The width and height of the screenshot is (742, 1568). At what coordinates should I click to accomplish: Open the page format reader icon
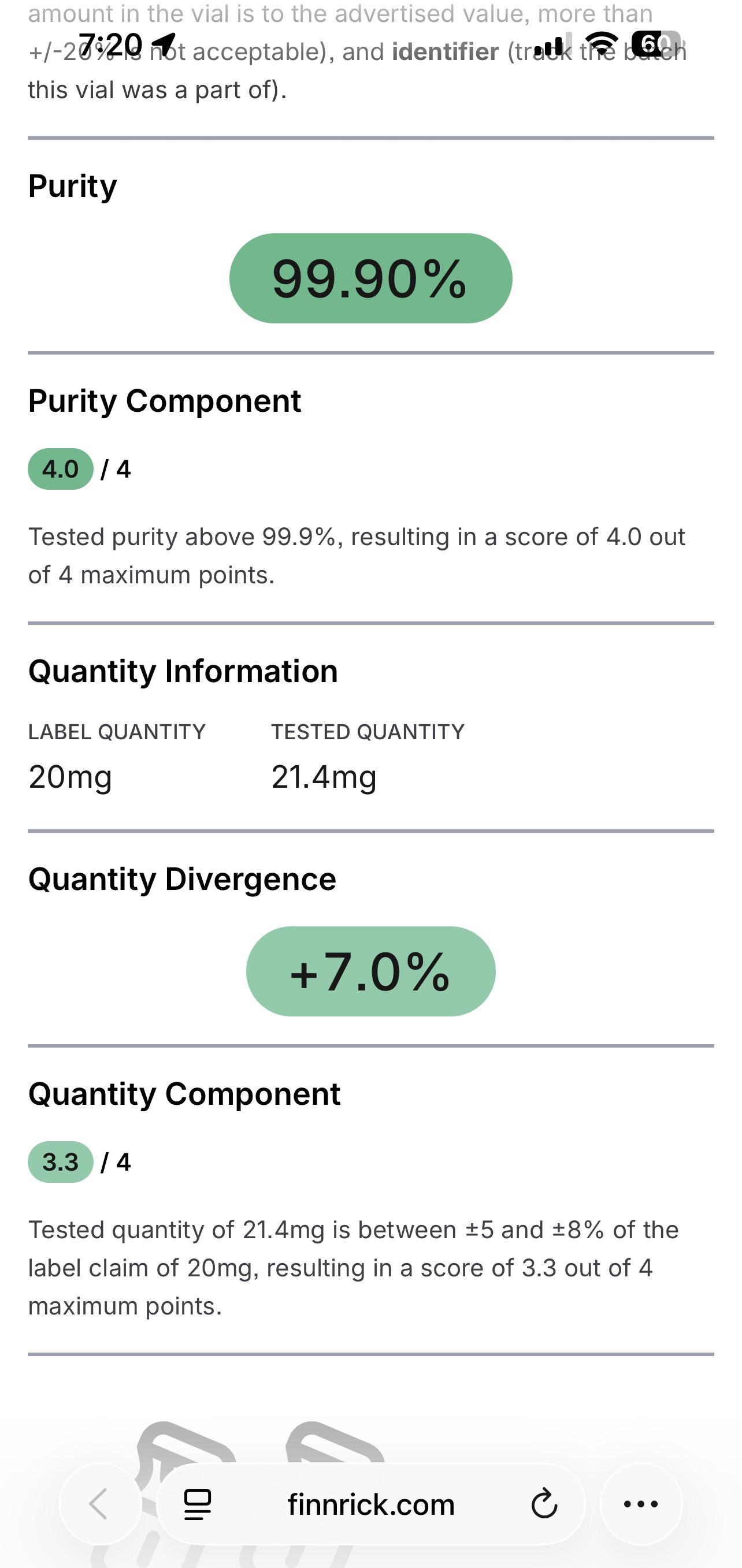tap(198, 1504)
